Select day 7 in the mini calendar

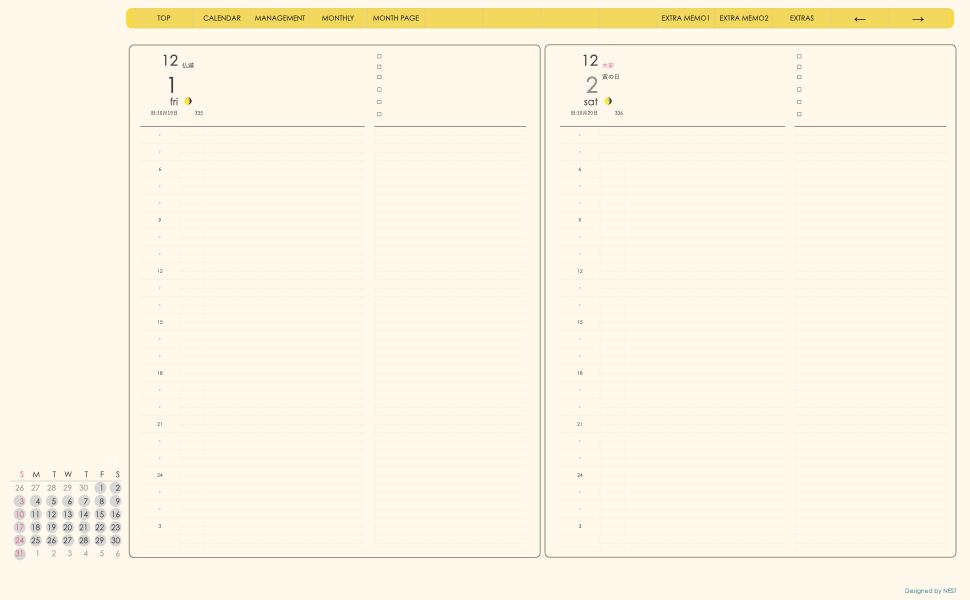[x=84, y=501]
